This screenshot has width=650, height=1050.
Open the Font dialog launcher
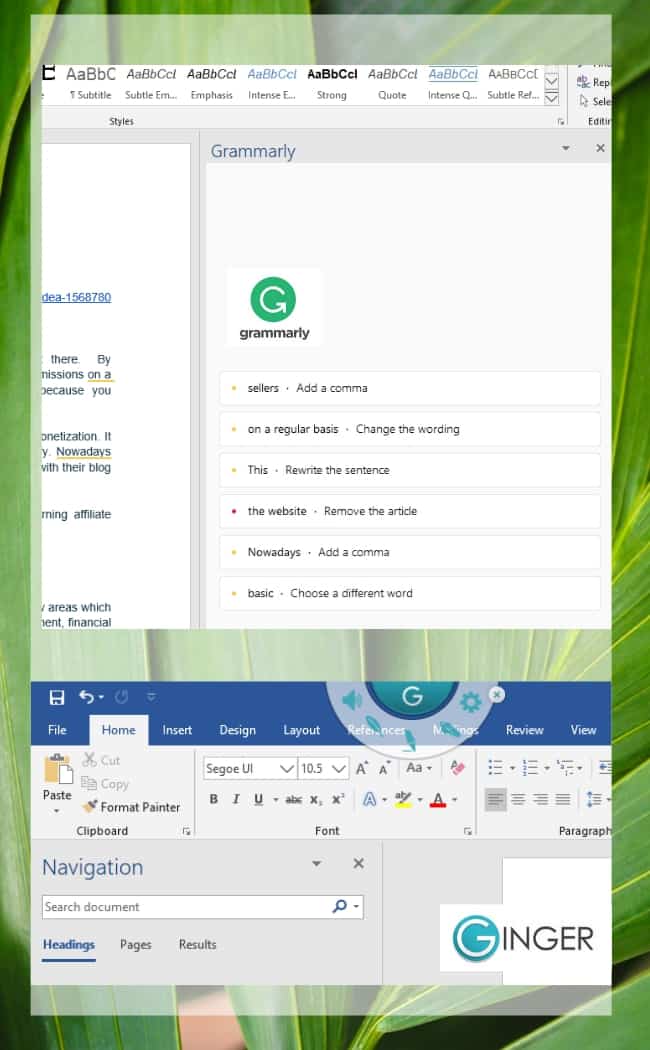[x=467, y=831]
